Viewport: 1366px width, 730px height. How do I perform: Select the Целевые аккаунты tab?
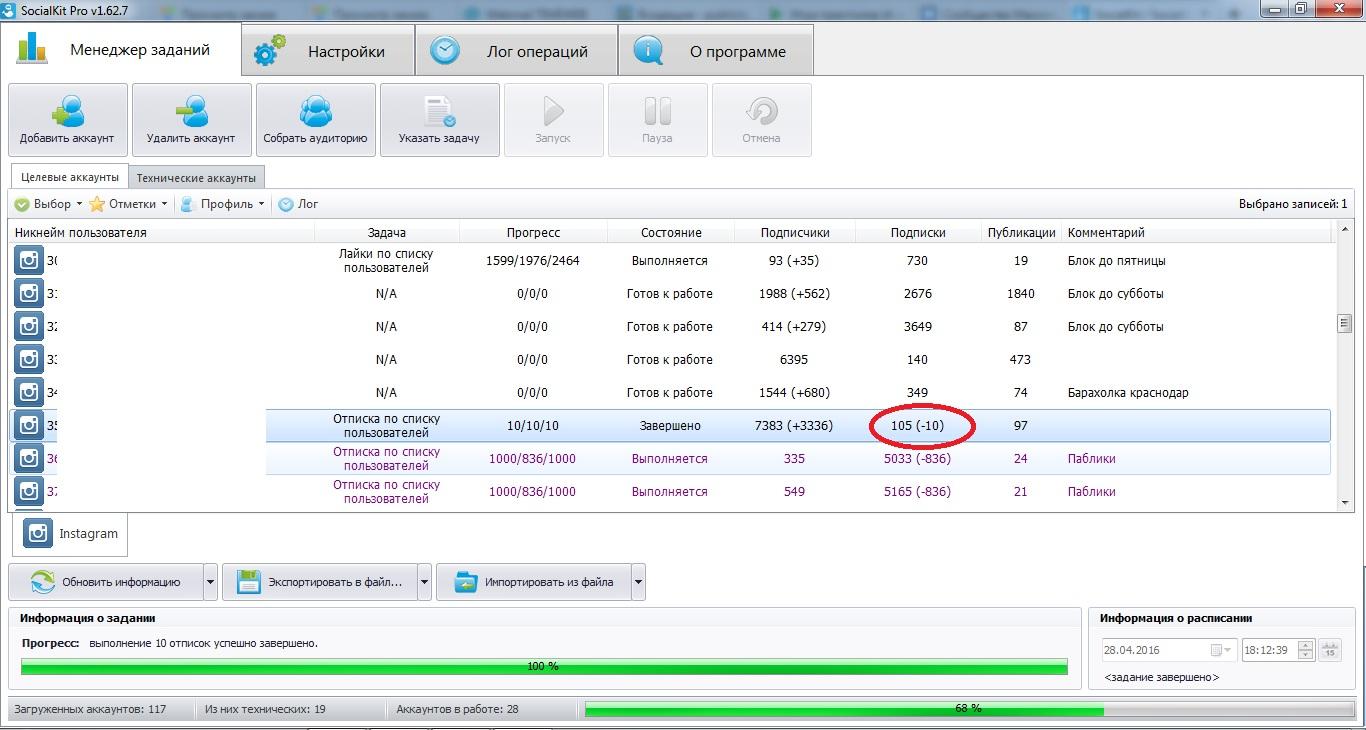(70, 177)
